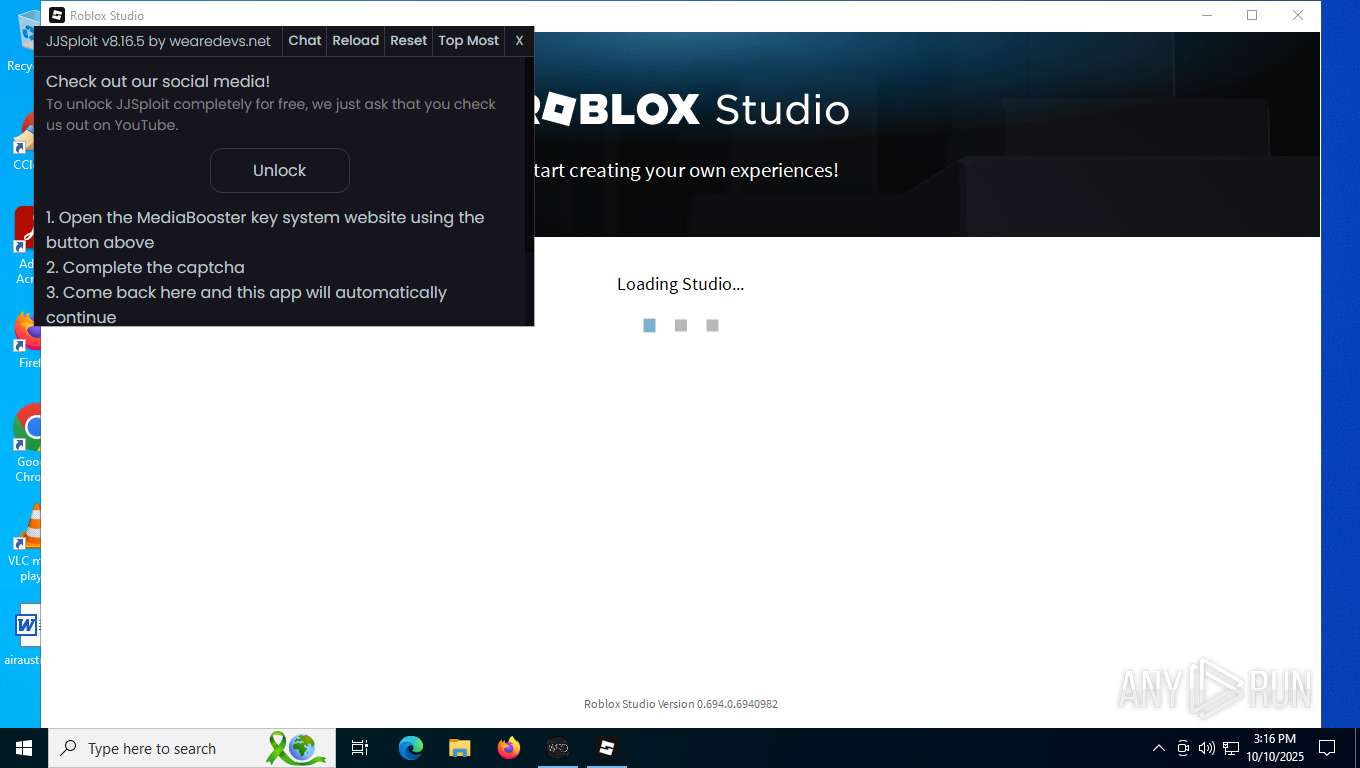
Task: Select the CCleaner desktop icon
Action: pyautogui.click(x=25, y=142)
